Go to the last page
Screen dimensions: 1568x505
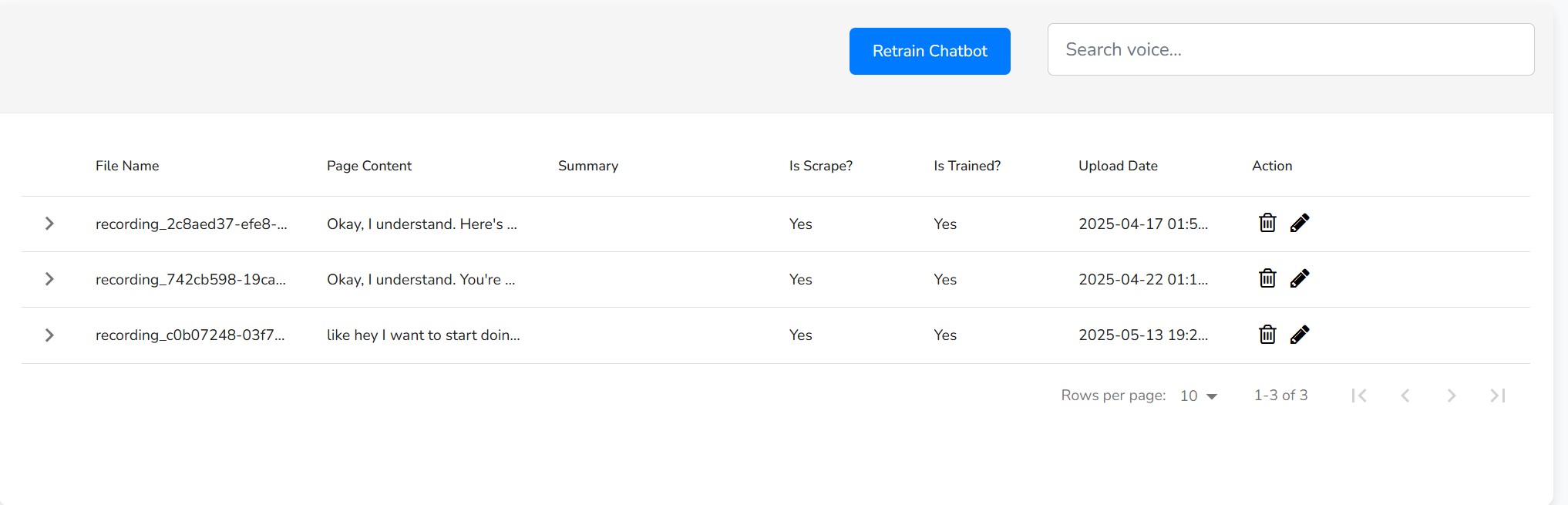coord(1498,396)
